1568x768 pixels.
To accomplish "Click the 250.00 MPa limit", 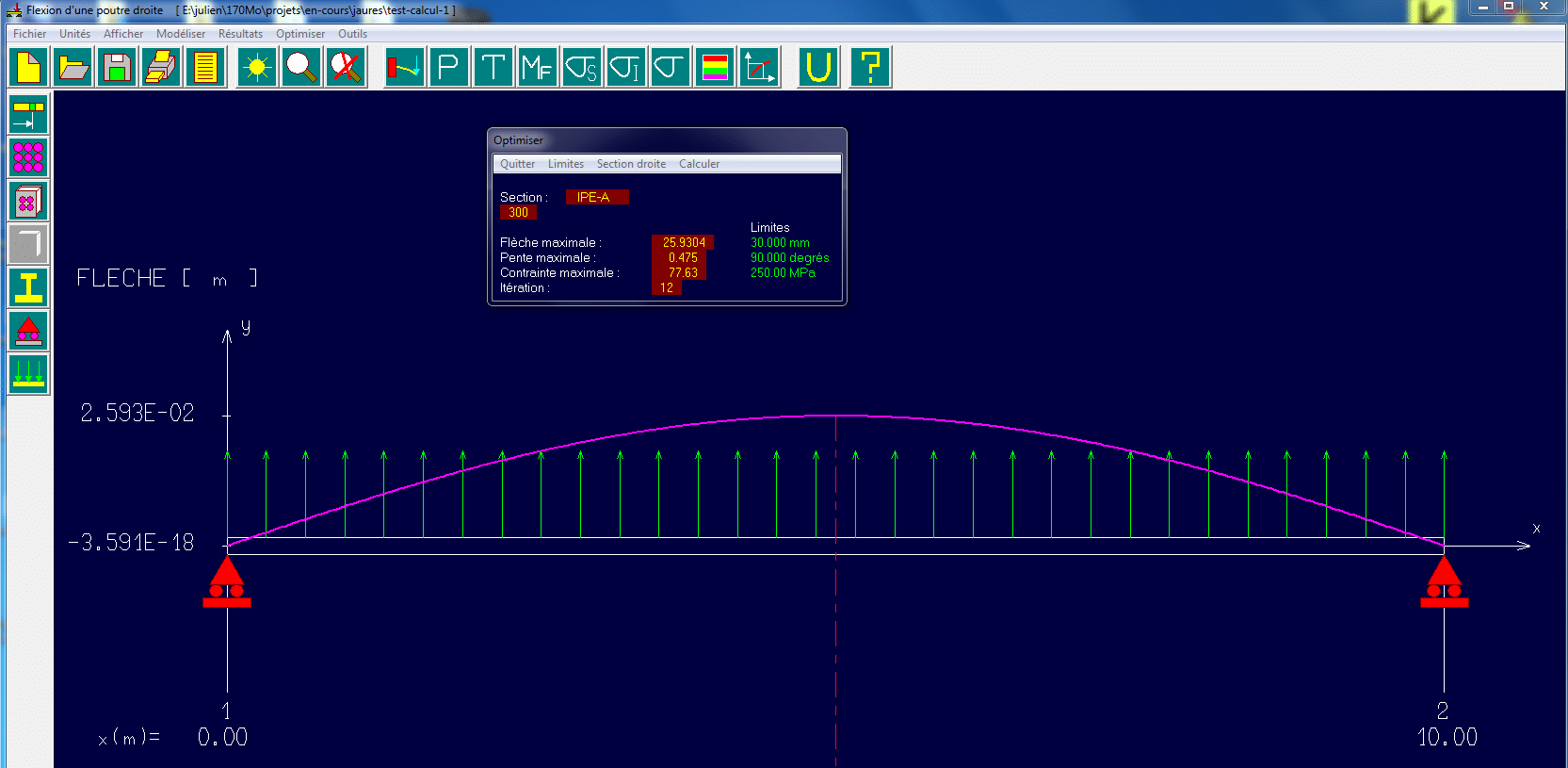I will (783, 272).
